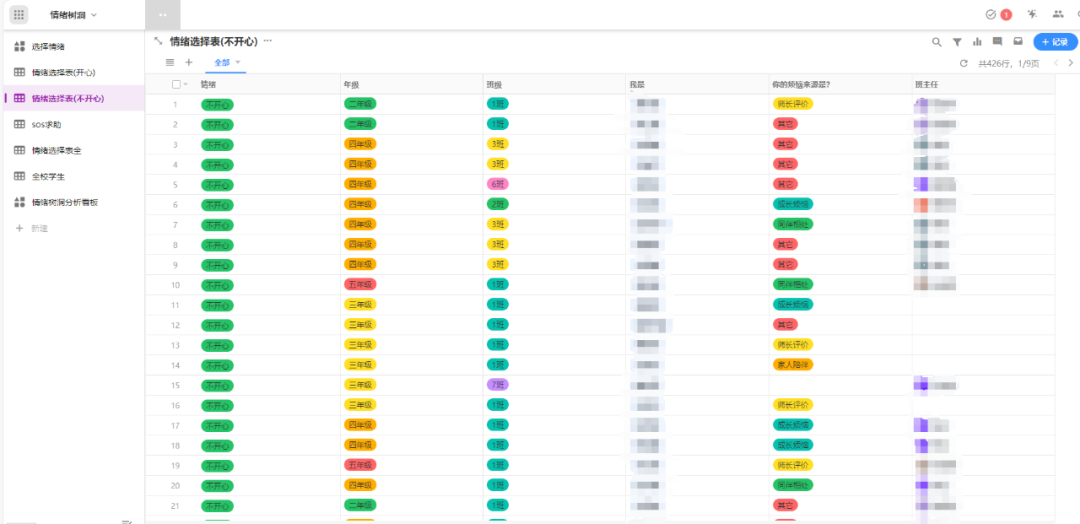Click row number 8
Viewport: 1080px width, 524px height.
176,245
